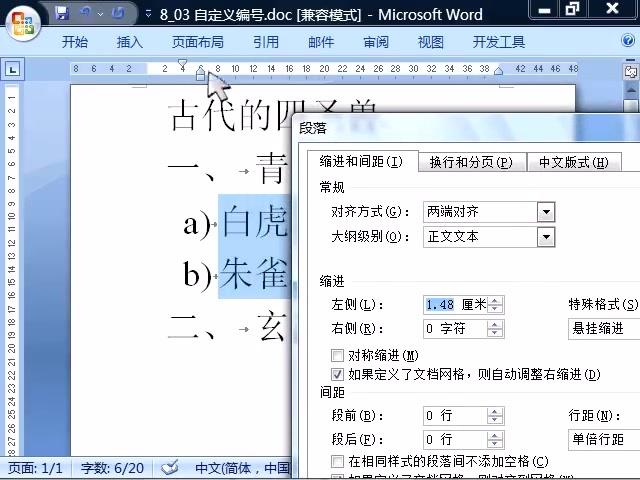Click the first line indent marker on ruler
The width and height of the screenshot is (640, 480).
(x=182, y=64)
